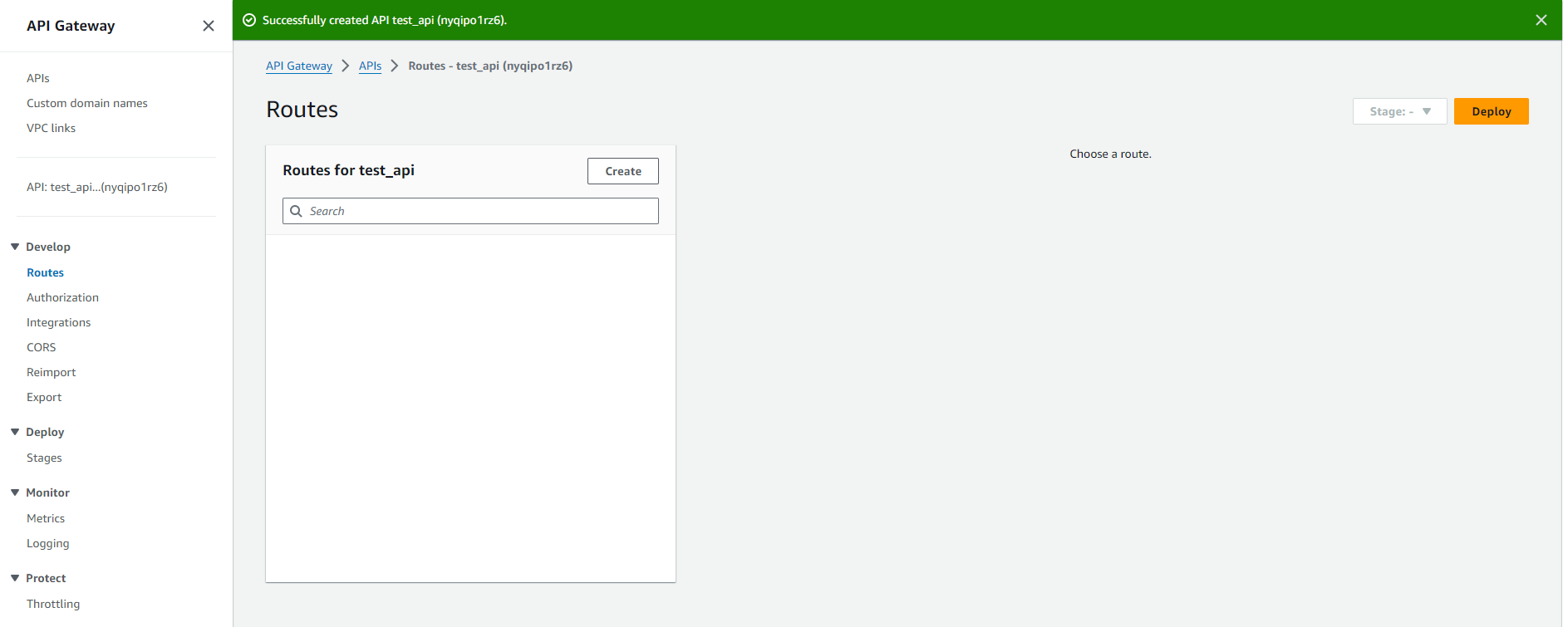This screenshot has height=627, width=1568.
Task: Open Routes under Develop
Action: (45, 272)
